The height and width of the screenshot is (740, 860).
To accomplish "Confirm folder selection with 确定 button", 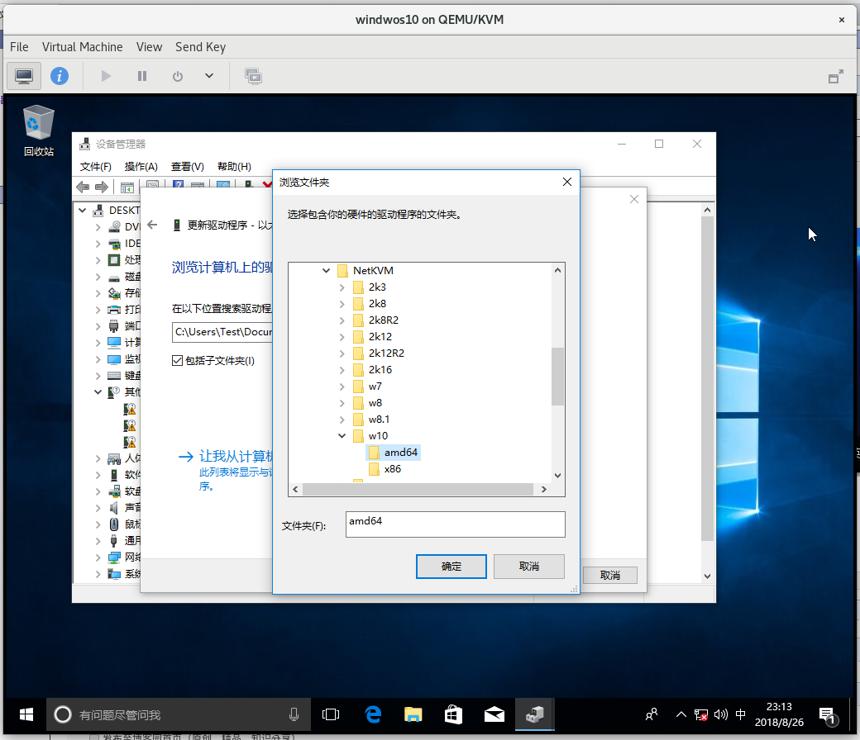I will pyautogui.click(x=451, y=566).
